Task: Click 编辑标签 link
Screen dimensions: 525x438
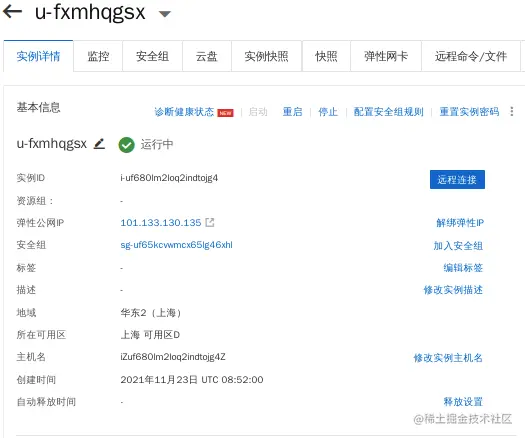Action: coord(463,268)
